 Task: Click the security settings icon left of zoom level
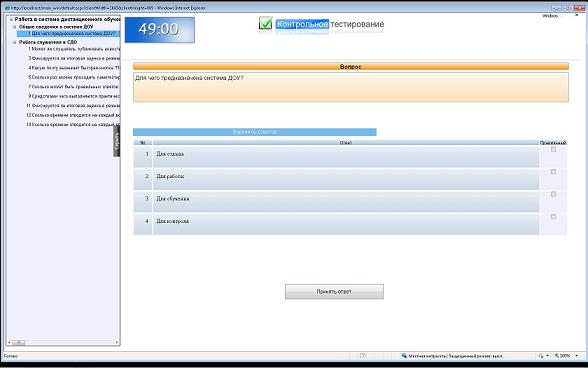pyautogui.click(x=541, y=356)
